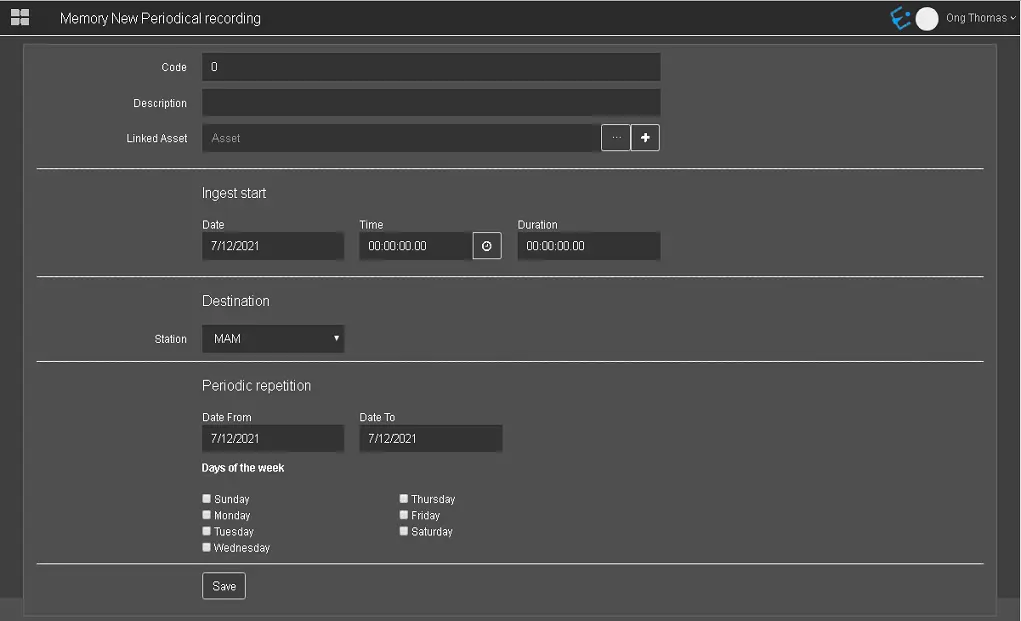This screenshot has width=1021, height=621.
Task: Click the Save button
Action: [224, 586]
